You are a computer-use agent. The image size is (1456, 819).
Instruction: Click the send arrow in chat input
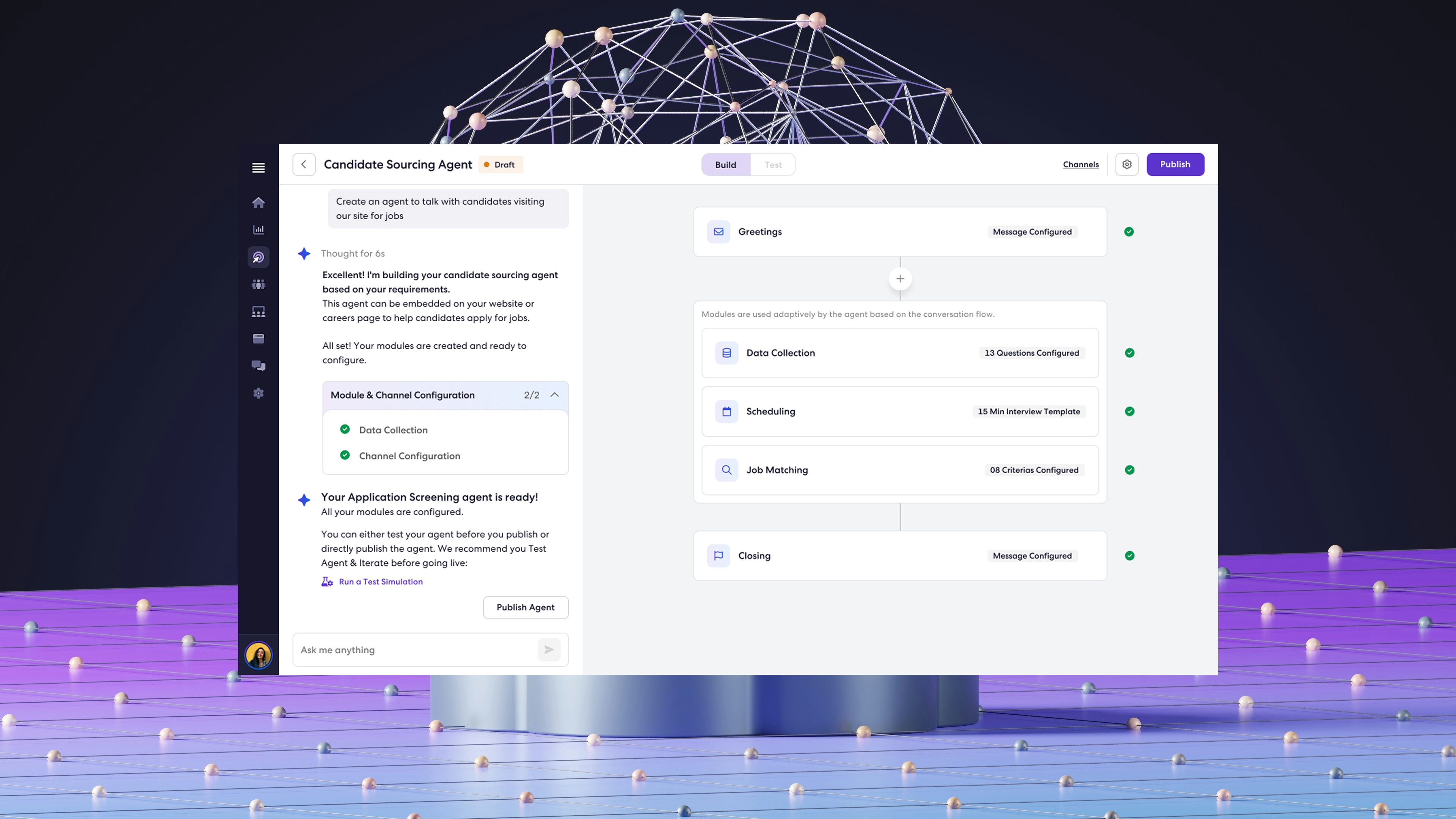point(548,650)
